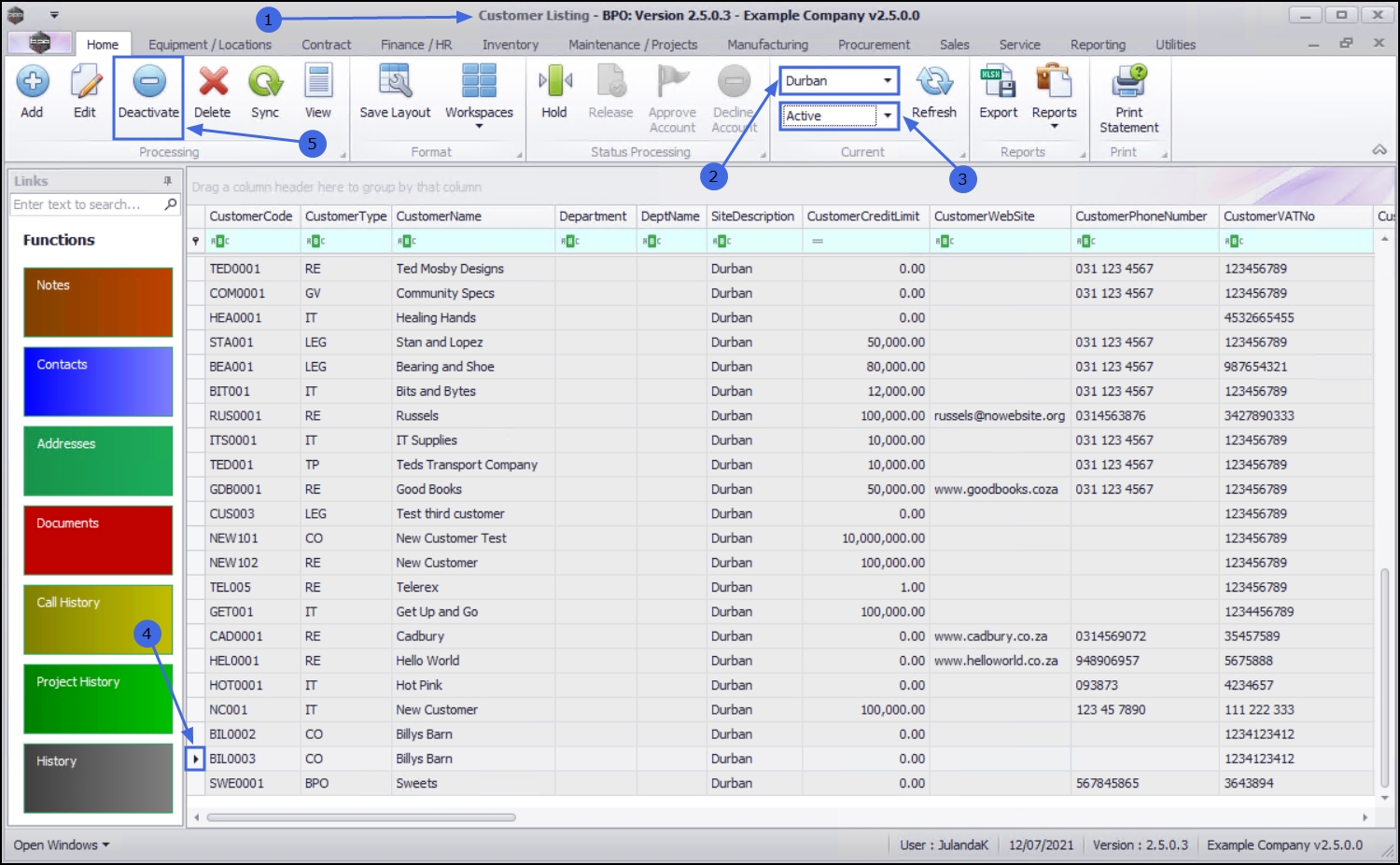Viewport: 1400px width, 865px height.
Task: Open the Durban site dropdown
Action: click(x=888, y=81)
